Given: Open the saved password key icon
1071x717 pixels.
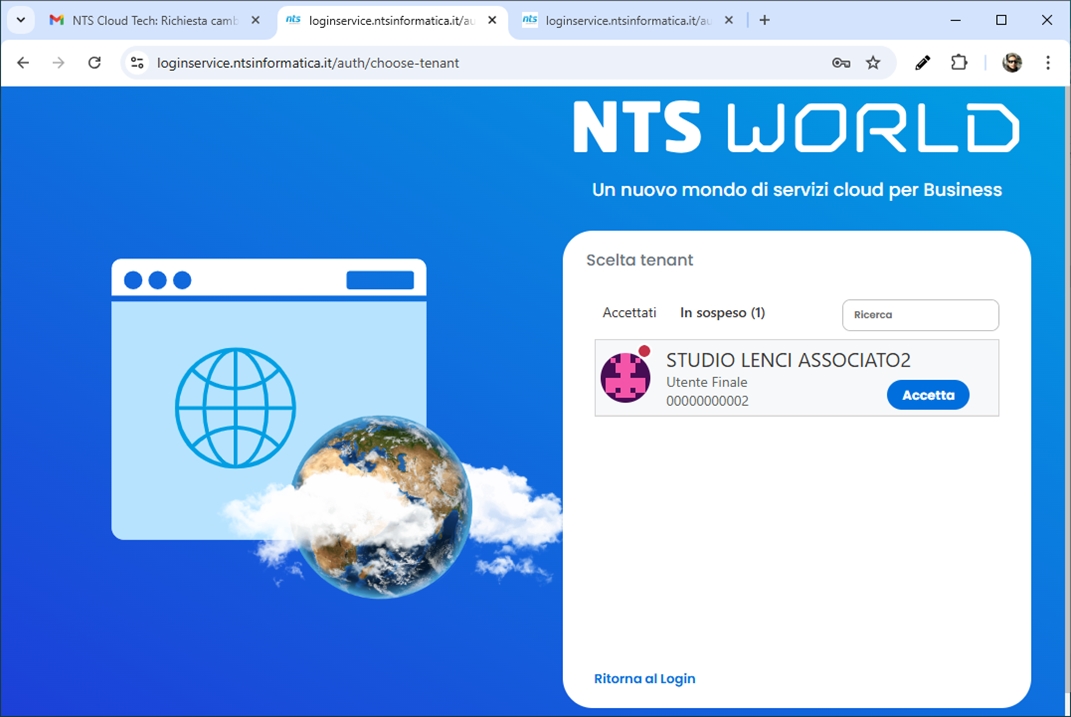Looking at the screenshot, I should [841, 63].
